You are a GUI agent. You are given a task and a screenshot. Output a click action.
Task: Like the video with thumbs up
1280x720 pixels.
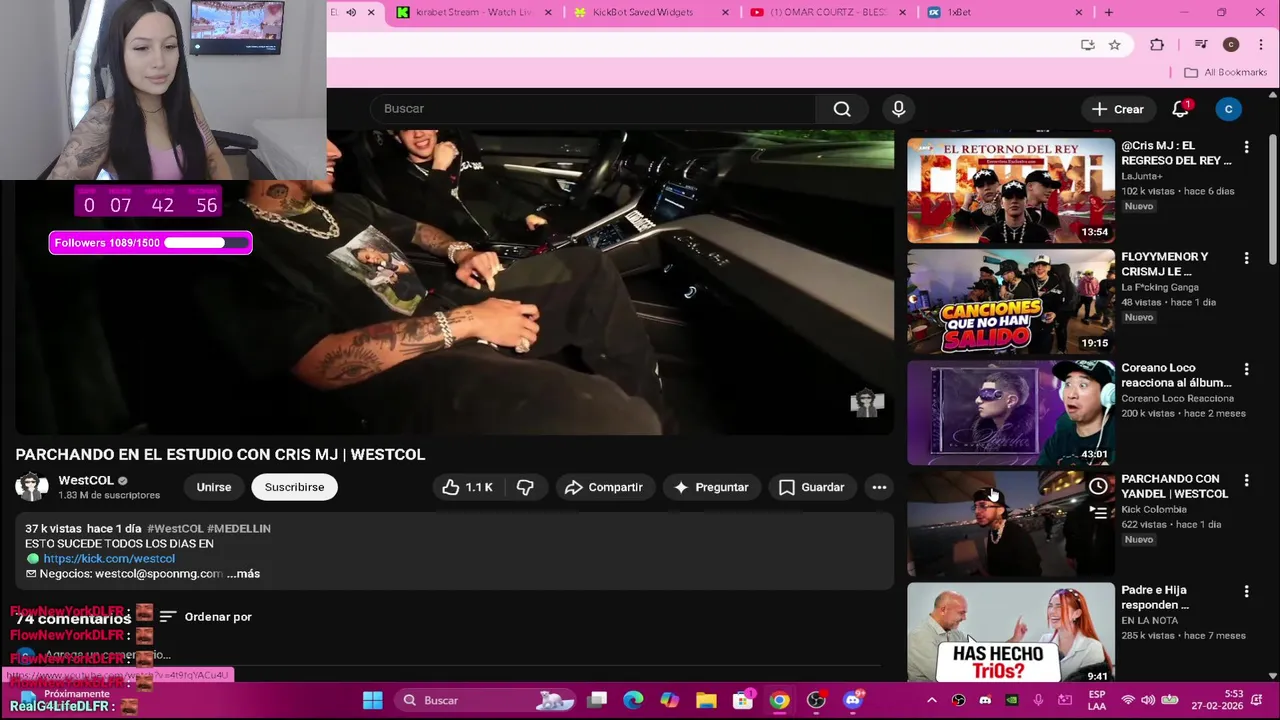[x=467, y=487]
